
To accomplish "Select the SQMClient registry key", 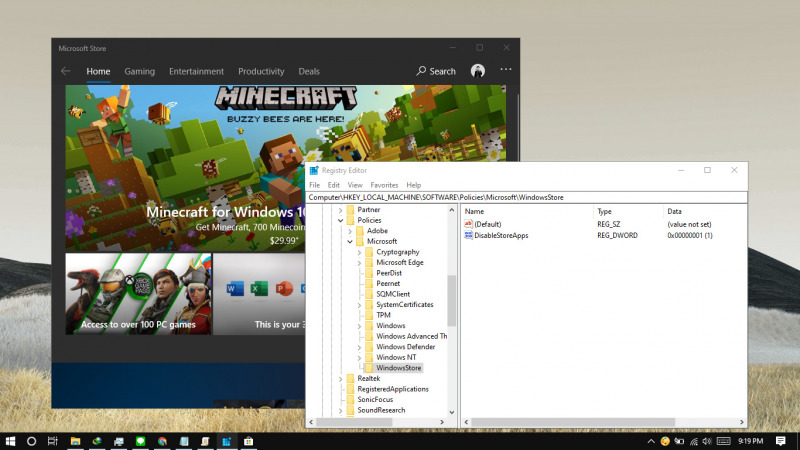I will point(393,294).
